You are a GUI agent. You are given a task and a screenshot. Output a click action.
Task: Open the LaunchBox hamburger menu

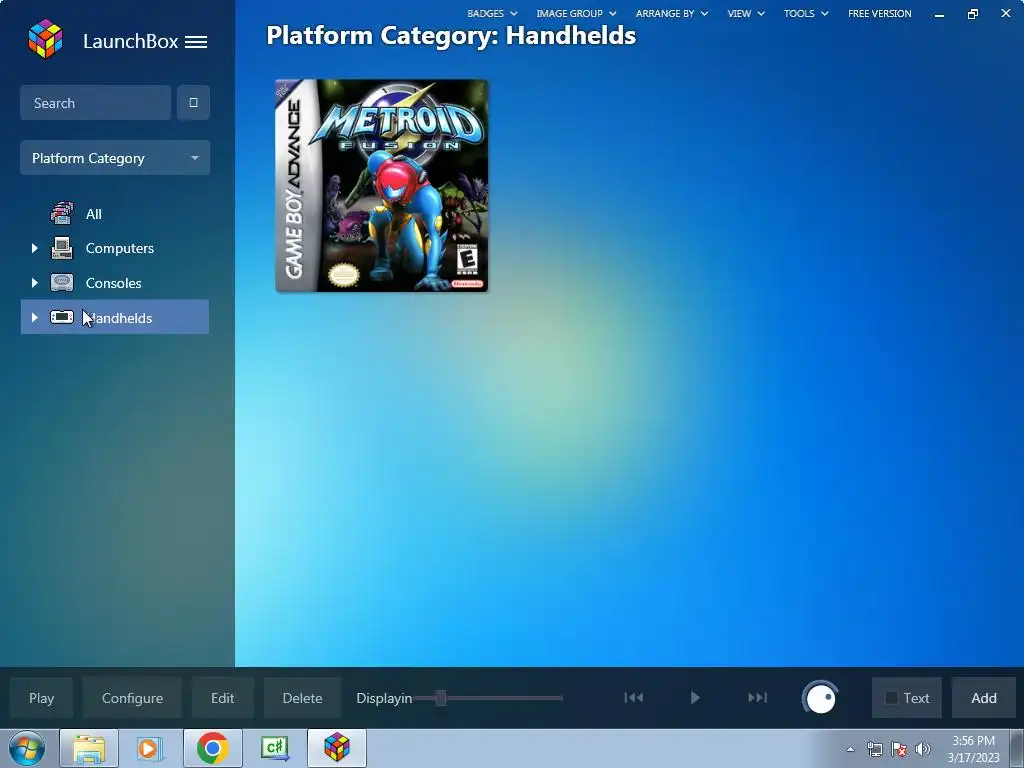coord(196,42)
